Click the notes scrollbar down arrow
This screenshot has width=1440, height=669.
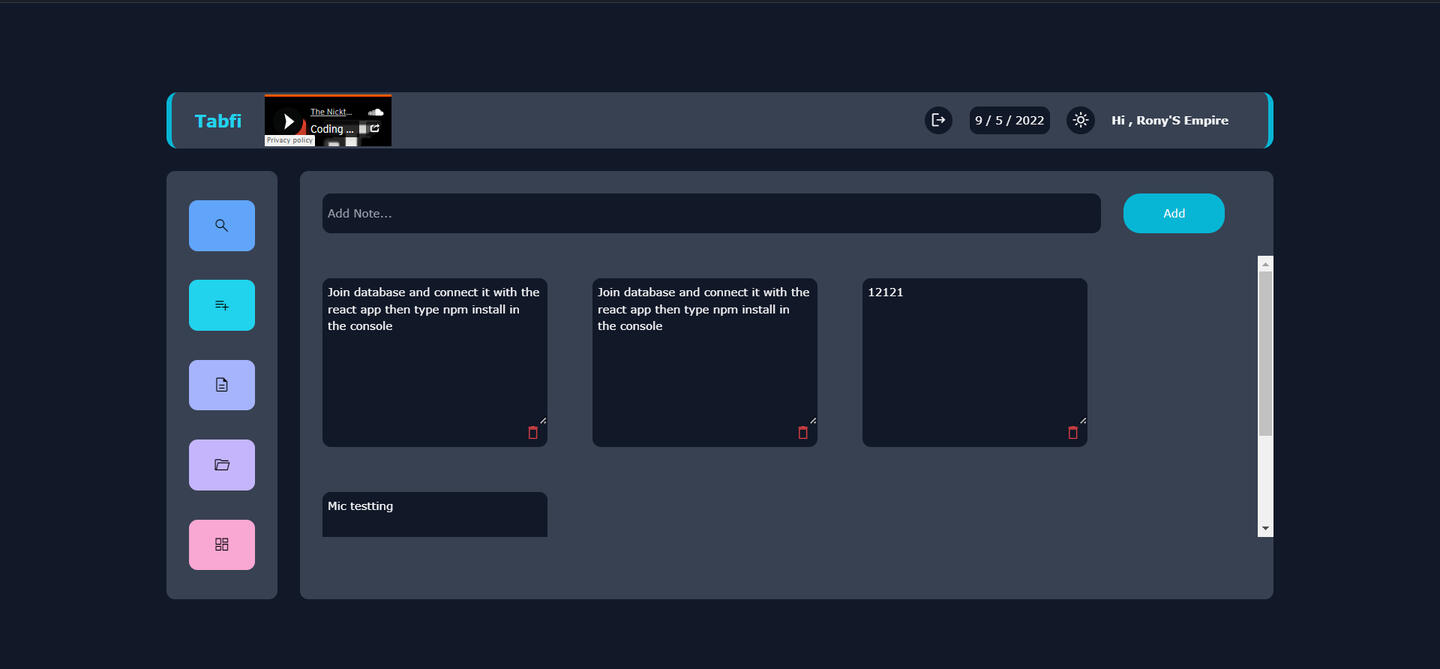(x=1265, y=528)
